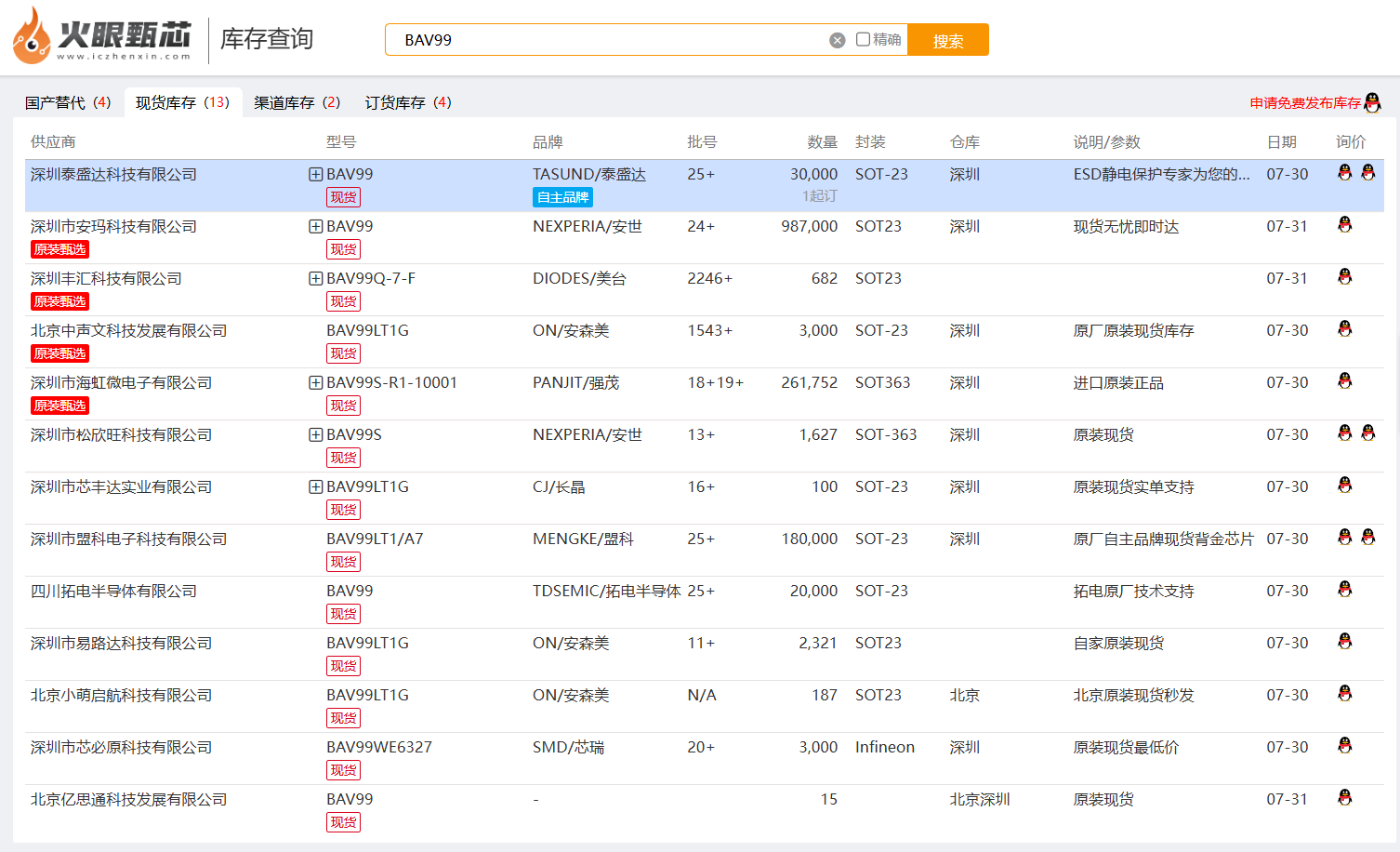Click the 日期 column header

(1282, 141)
